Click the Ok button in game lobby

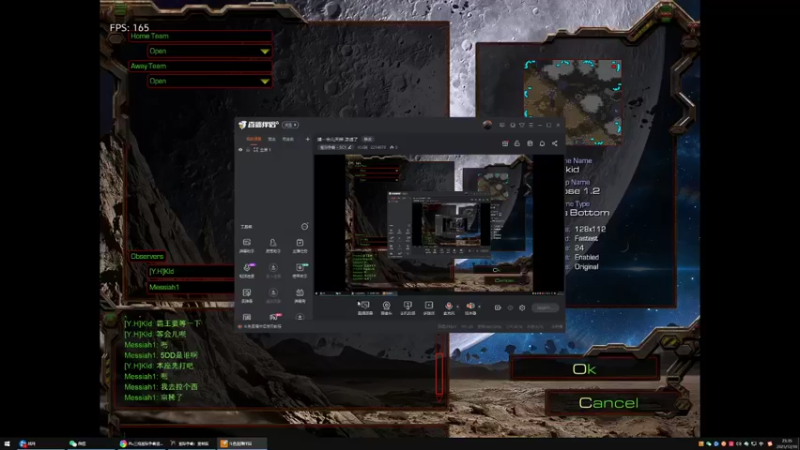(584, 369)
